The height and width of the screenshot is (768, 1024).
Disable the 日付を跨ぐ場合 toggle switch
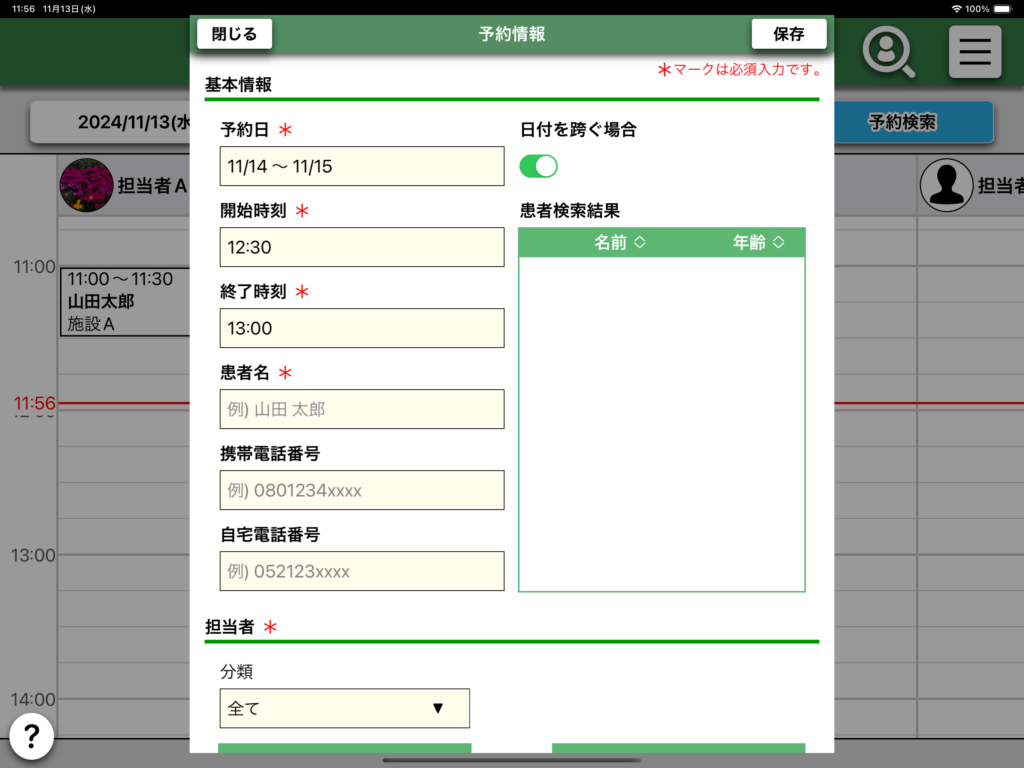click(539, 166)
